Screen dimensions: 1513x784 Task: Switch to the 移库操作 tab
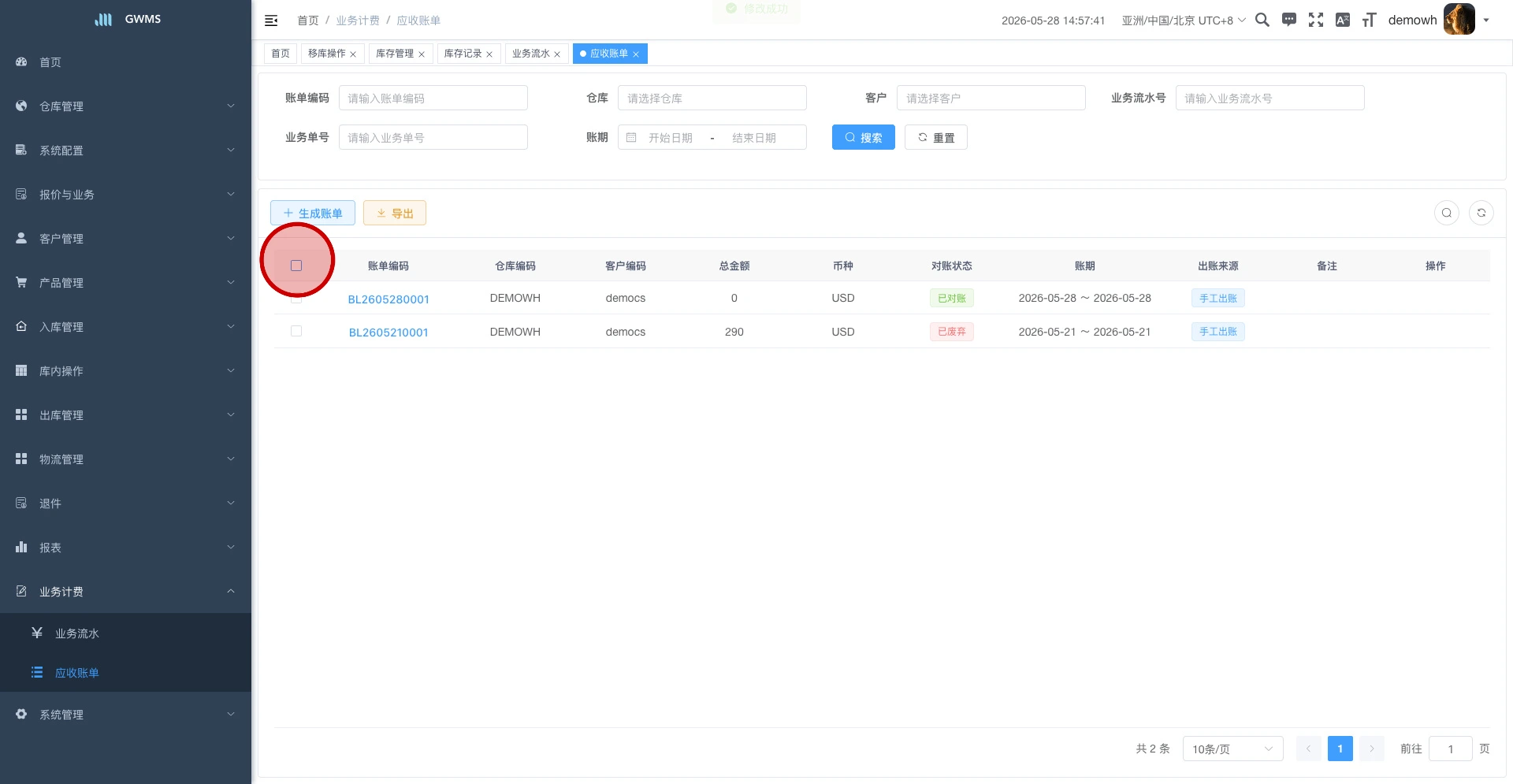click(x=327, y=54)
